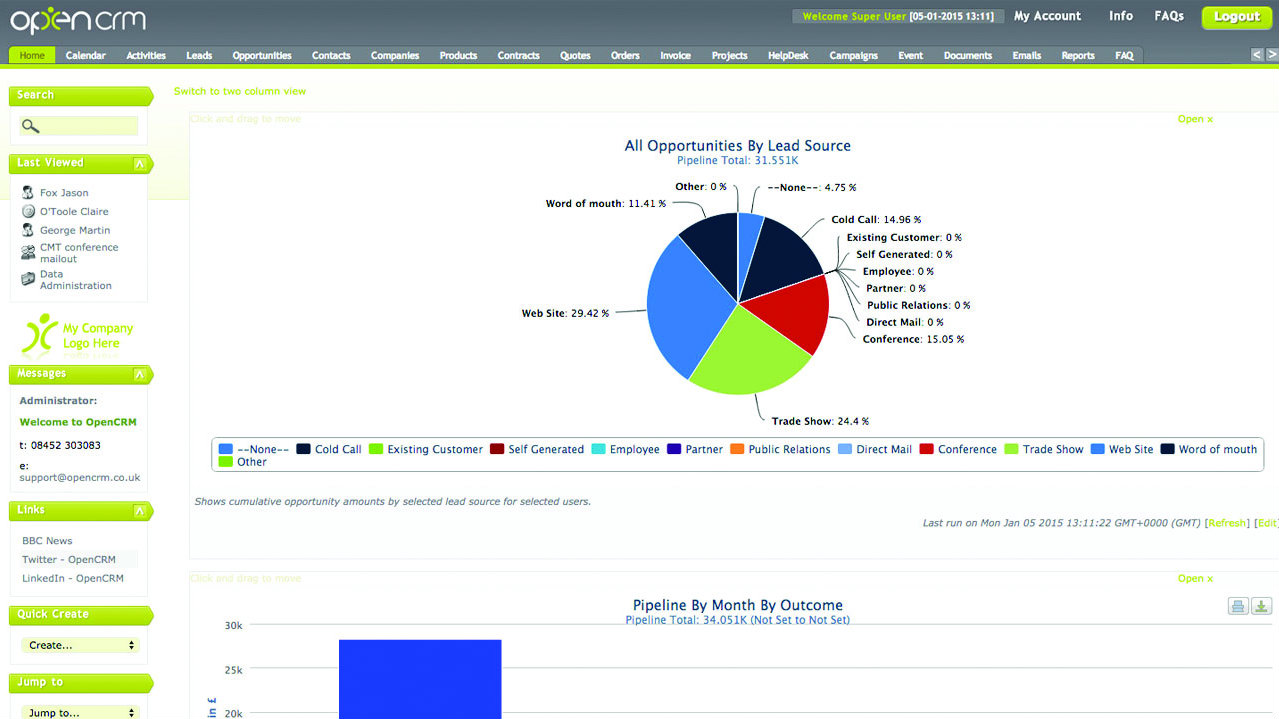The image size is (1279, 719).
Task: Click the icon beside O'Toole Claire
Action: pyautogui.click(x=28, y=211)
